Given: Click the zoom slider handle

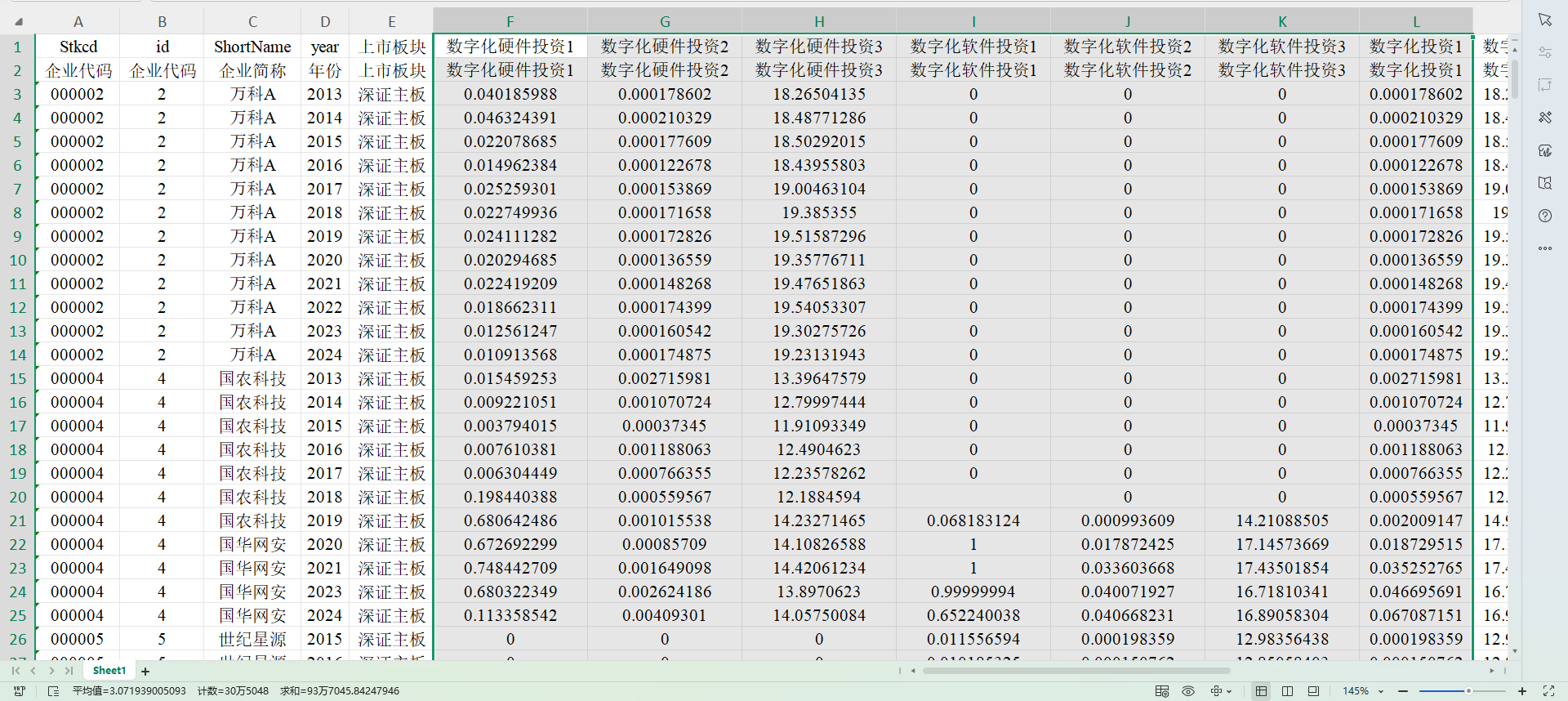Looking at the screenshot, I should [1468, 691].
